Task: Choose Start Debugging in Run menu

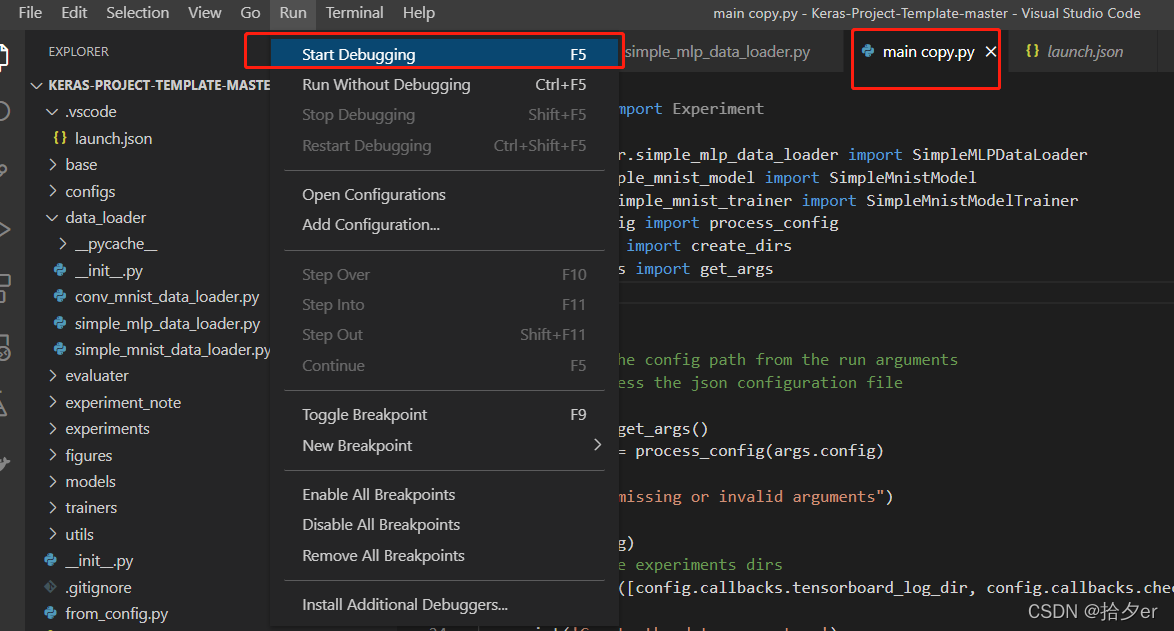Action: [x=445, y=54]
